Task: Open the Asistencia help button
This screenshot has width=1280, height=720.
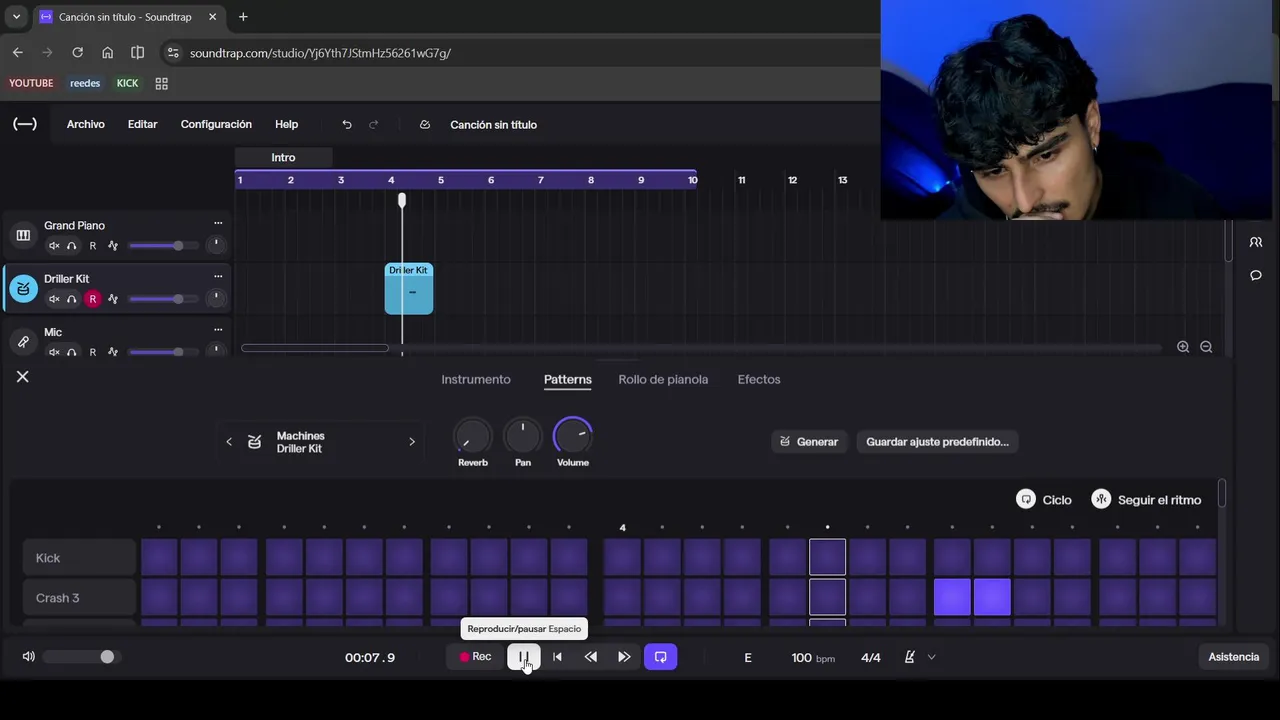Action: click(x=1234, y=657)
